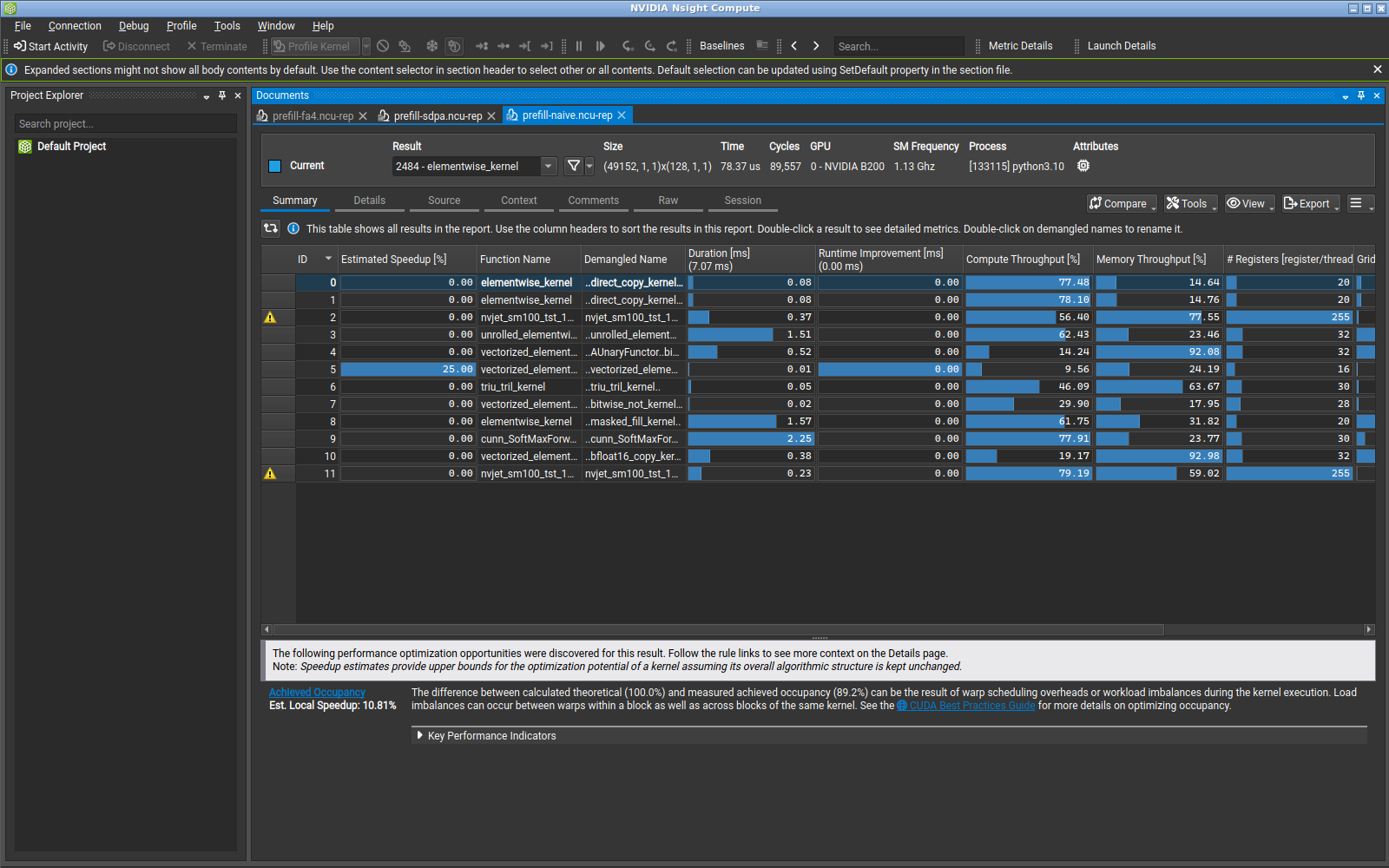The height and width of the screenshot is (868, 1389).
Task: Click the Search project input field
Action: (126, 124)
